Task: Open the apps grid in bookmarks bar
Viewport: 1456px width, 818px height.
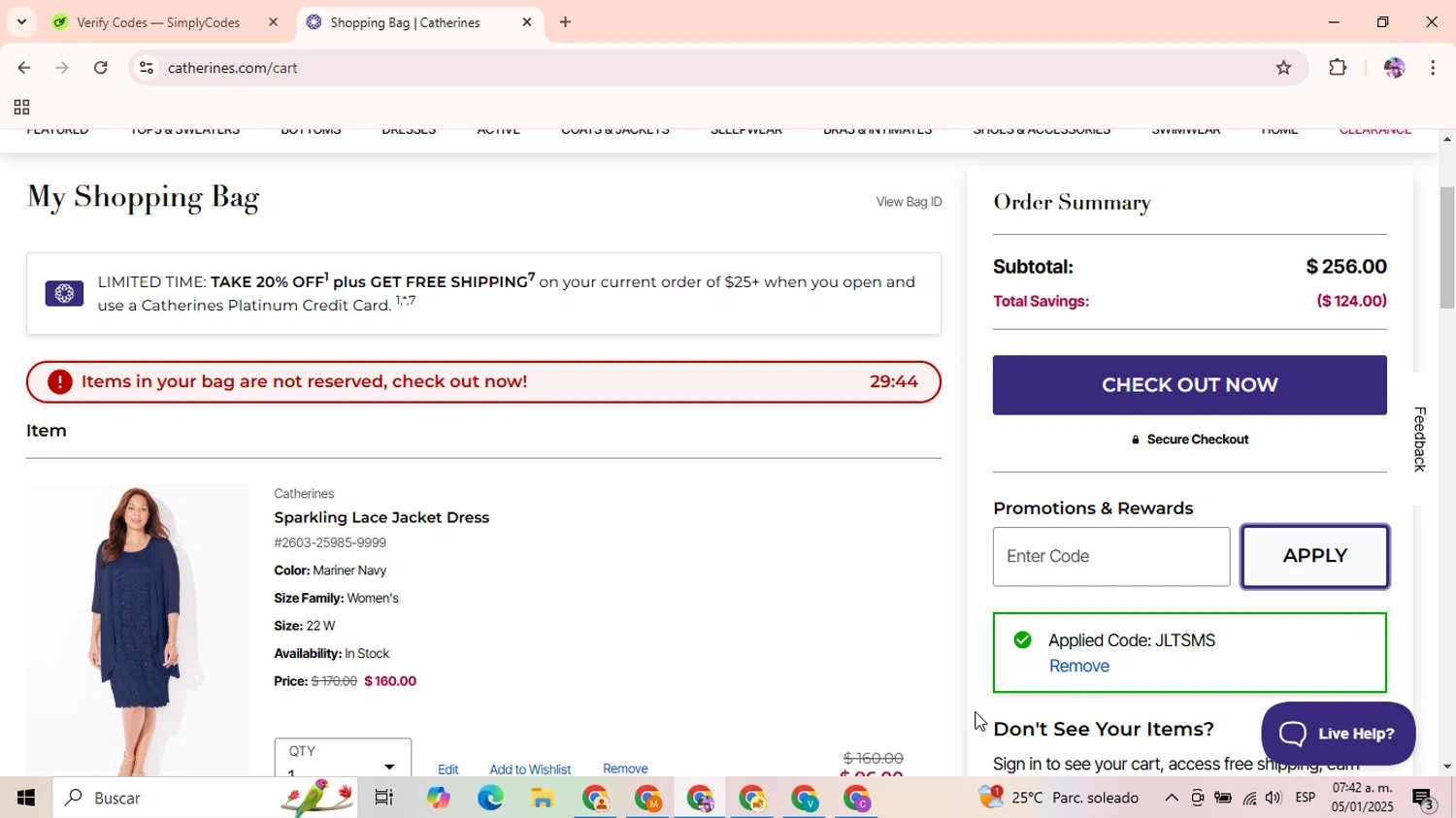Action: tap(21, 108)
